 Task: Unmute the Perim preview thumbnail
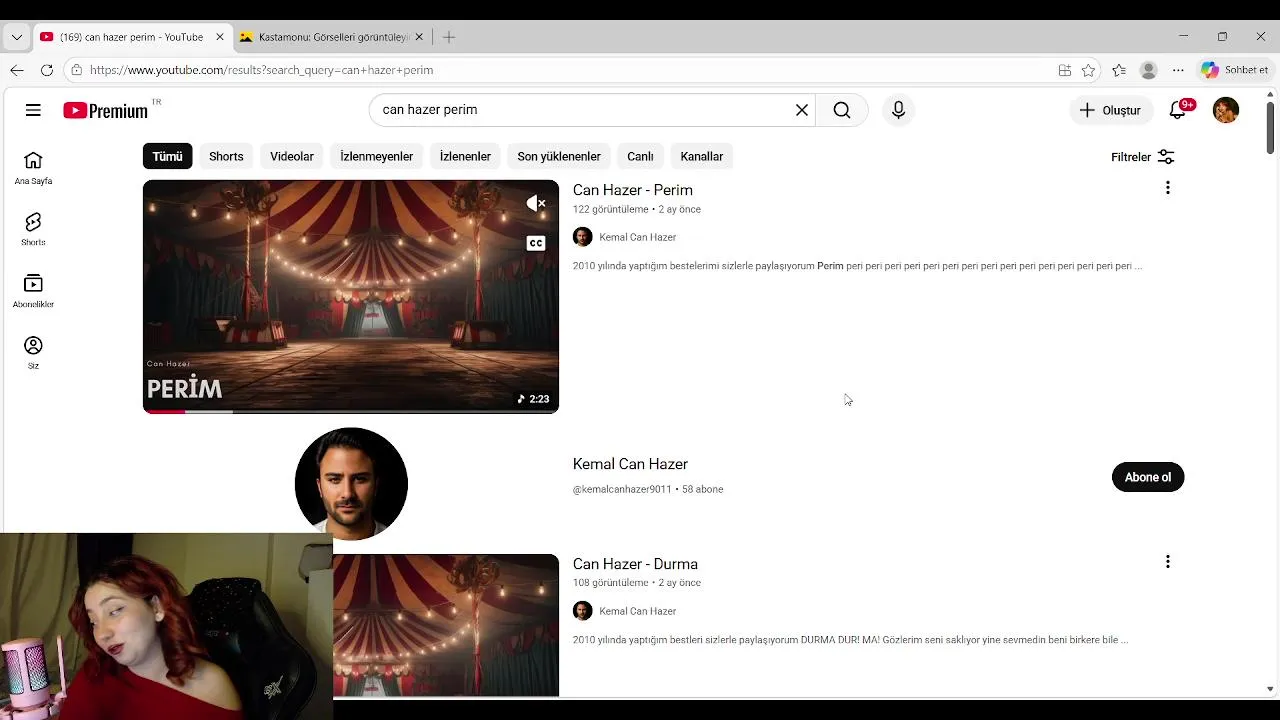pos(536,203)
